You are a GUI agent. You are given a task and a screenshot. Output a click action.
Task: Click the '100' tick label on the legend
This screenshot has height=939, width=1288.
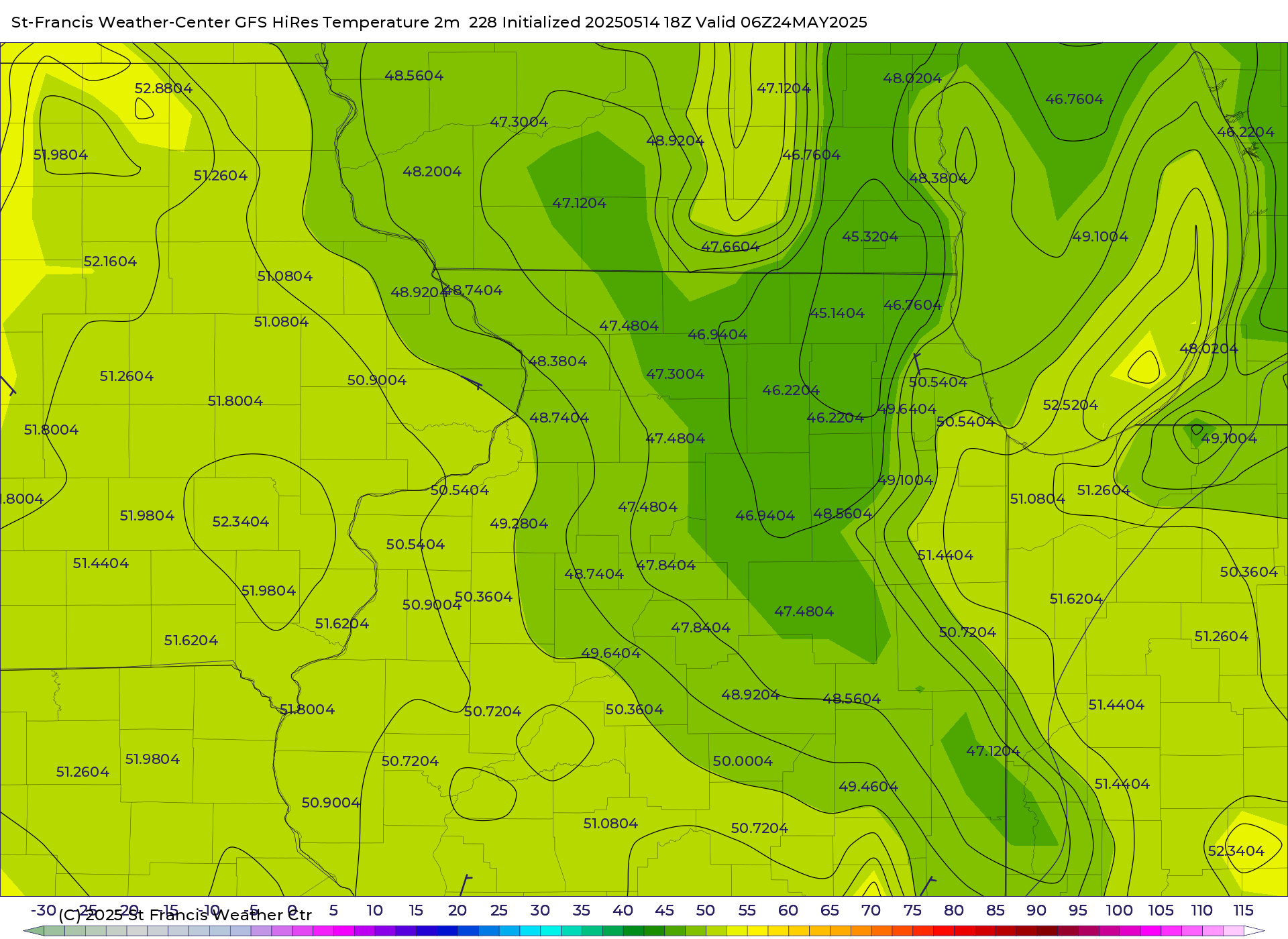tap(1120, 911)
